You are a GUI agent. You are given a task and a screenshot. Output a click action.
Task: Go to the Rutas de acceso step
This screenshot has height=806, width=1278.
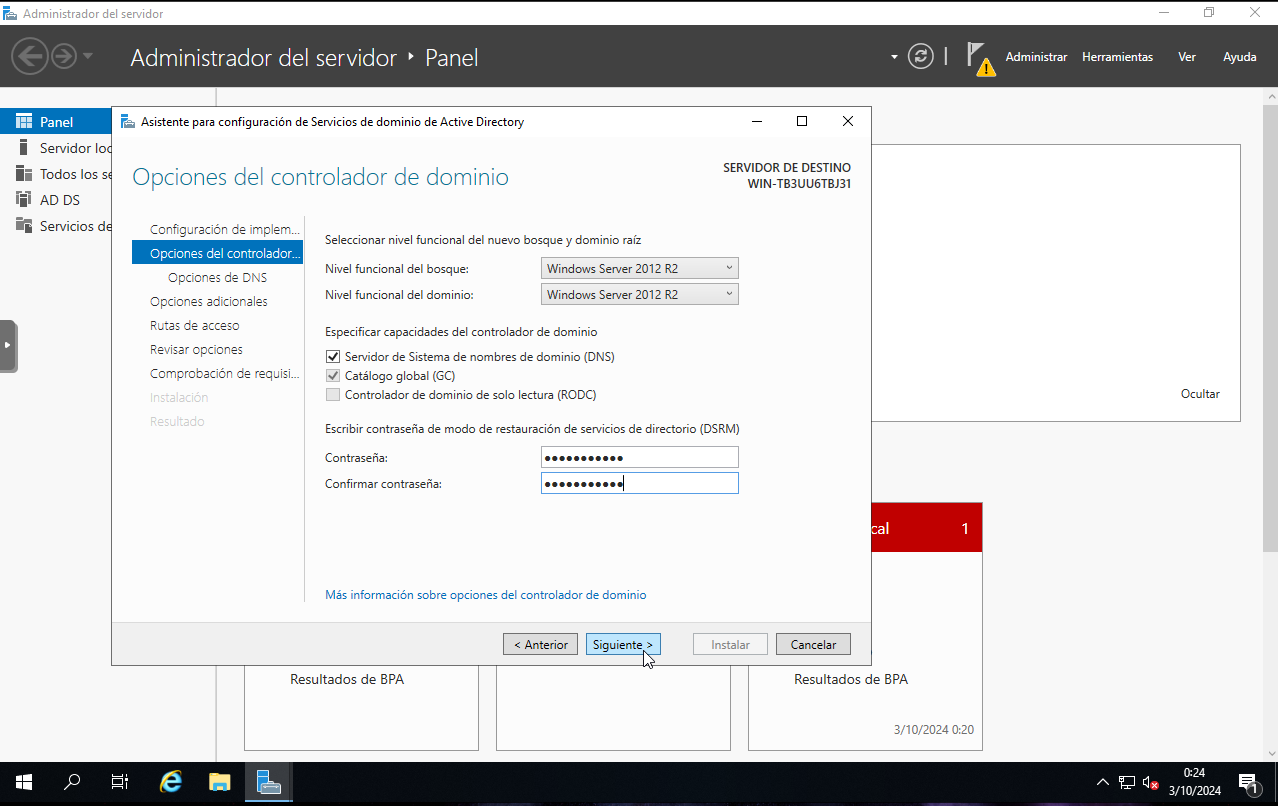pyautogui.click(x=194, y=326)
